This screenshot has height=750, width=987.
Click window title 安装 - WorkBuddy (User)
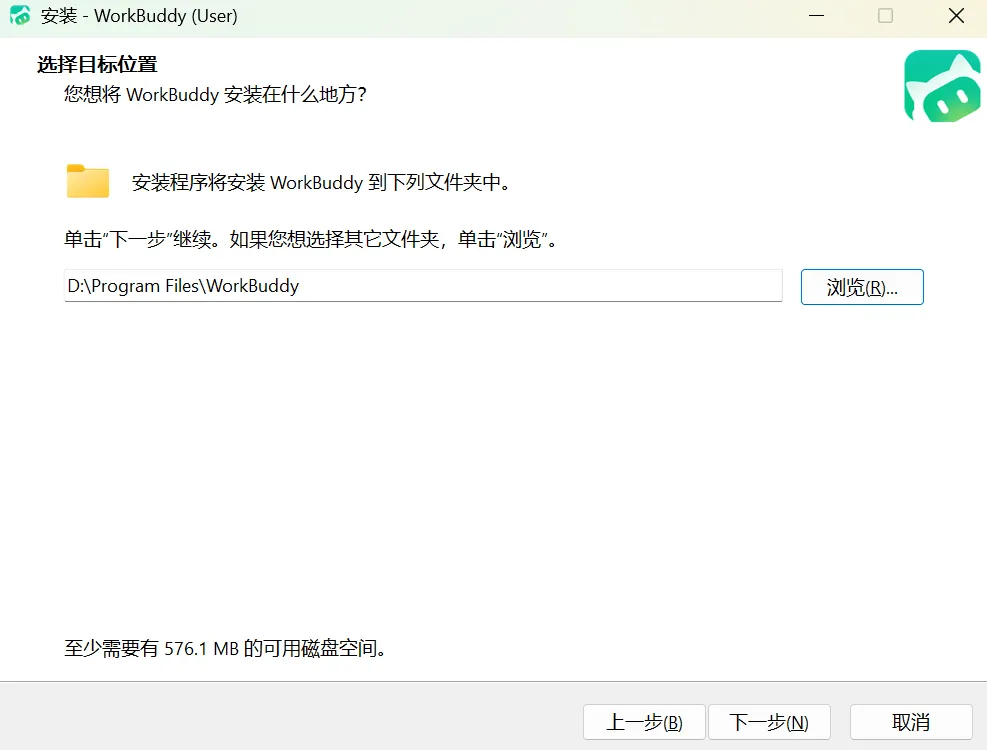click(x=139, y=16)
